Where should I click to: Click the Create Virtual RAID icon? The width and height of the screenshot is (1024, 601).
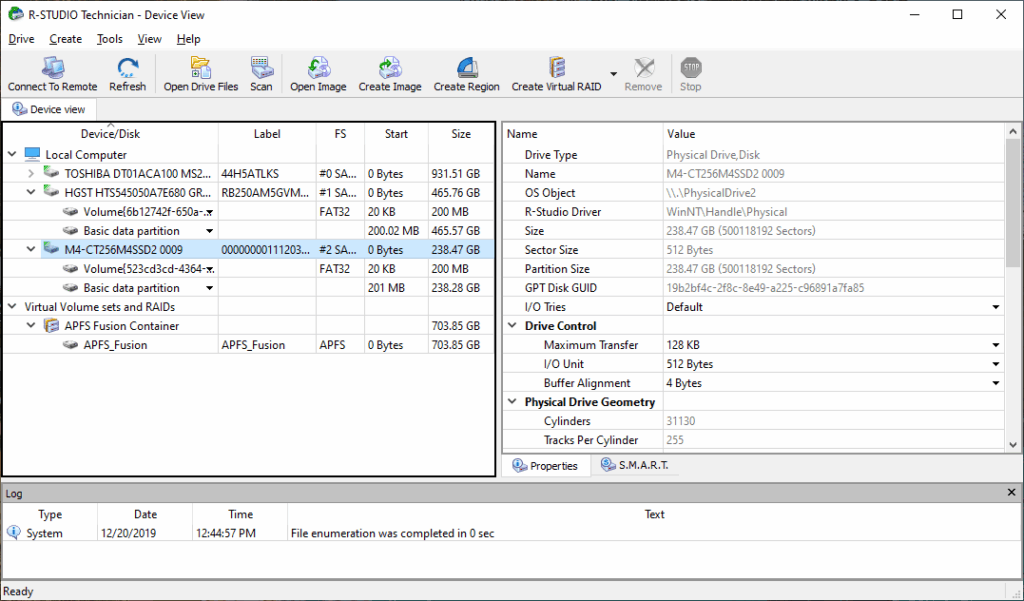click(556, 67)
